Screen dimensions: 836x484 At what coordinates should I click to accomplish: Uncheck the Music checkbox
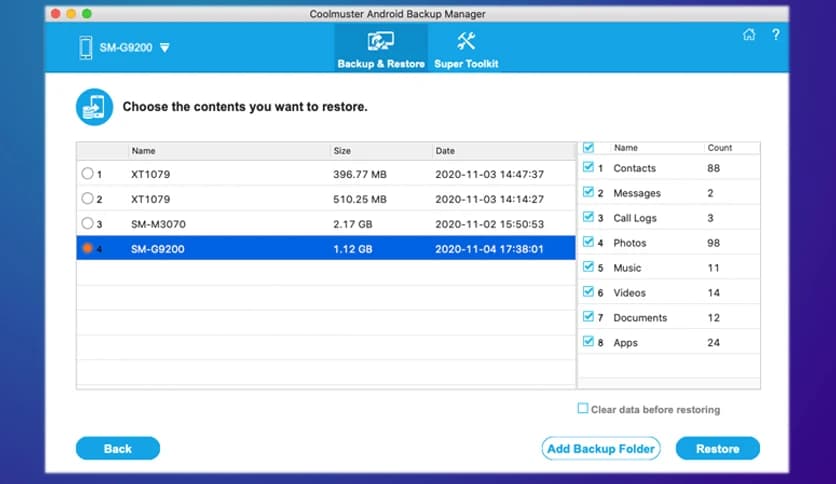point(588,267)
